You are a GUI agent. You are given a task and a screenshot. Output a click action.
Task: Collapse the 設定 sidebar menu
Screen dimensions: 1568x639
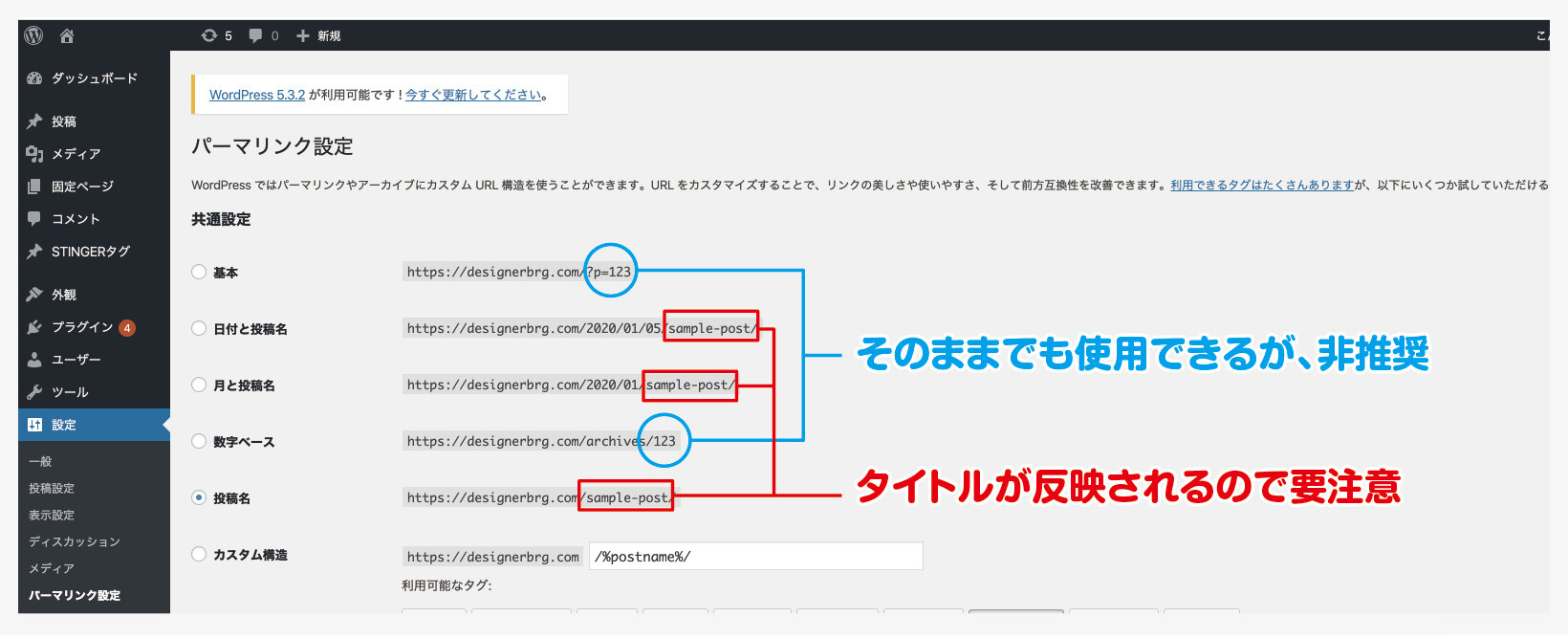click(x=64, y=425)
